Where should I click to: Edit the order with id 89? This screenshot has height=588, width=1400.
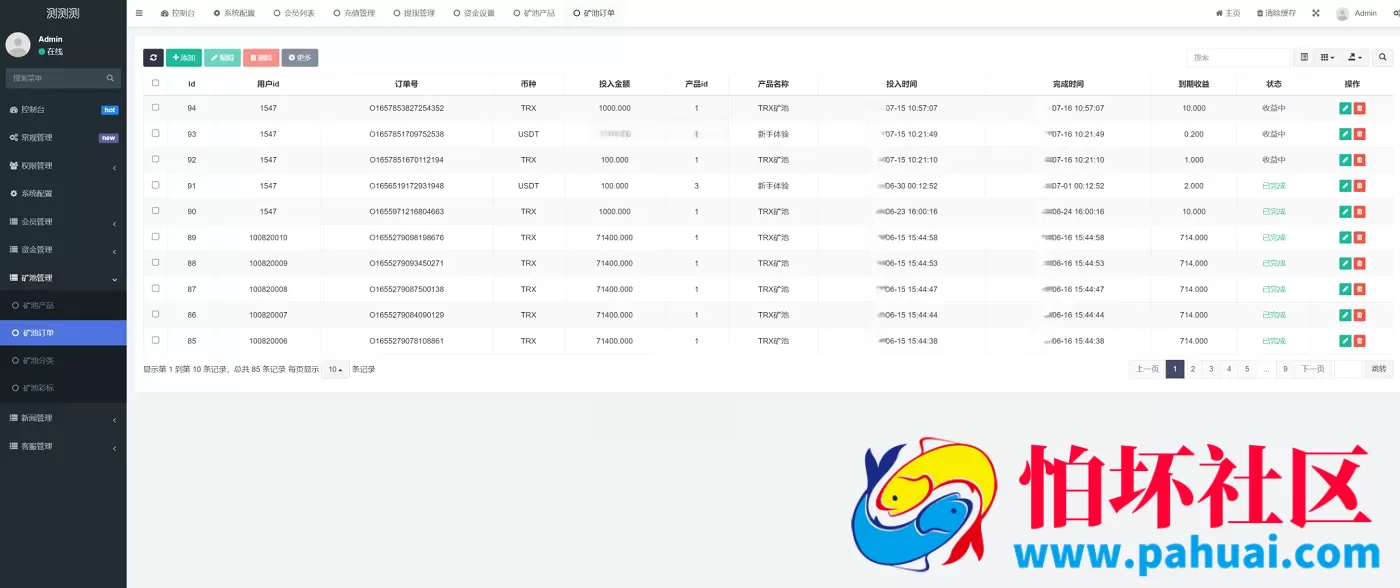tap(1345, 238)
